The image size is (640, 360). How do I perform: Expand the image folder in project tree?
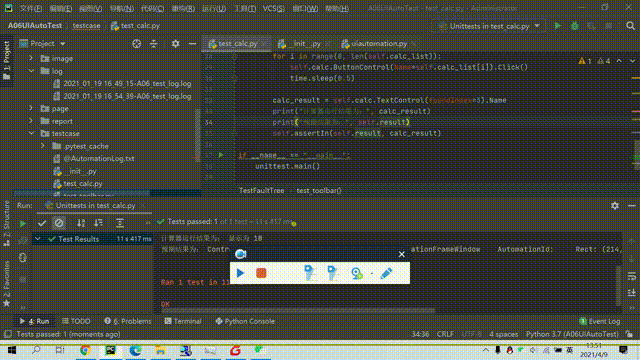pos(31,58)
